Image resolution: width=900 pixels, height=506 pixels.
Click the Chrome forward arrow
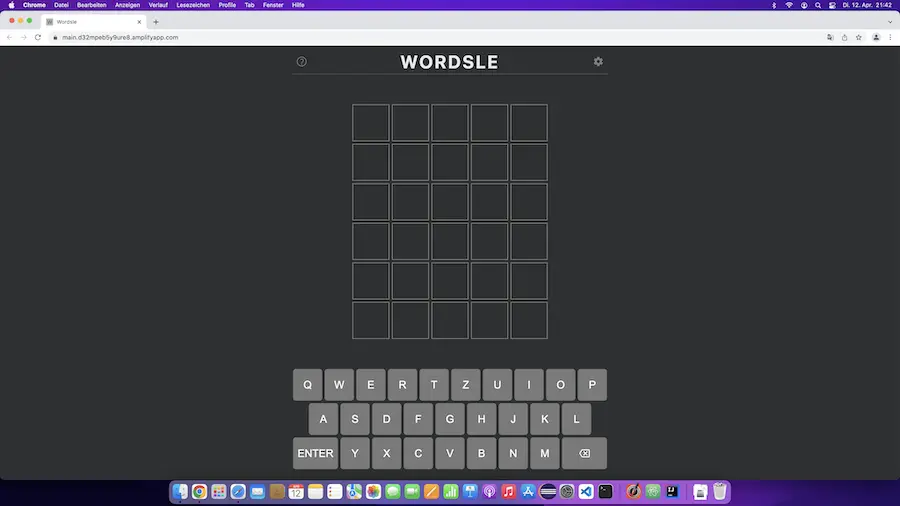[24, 37]
